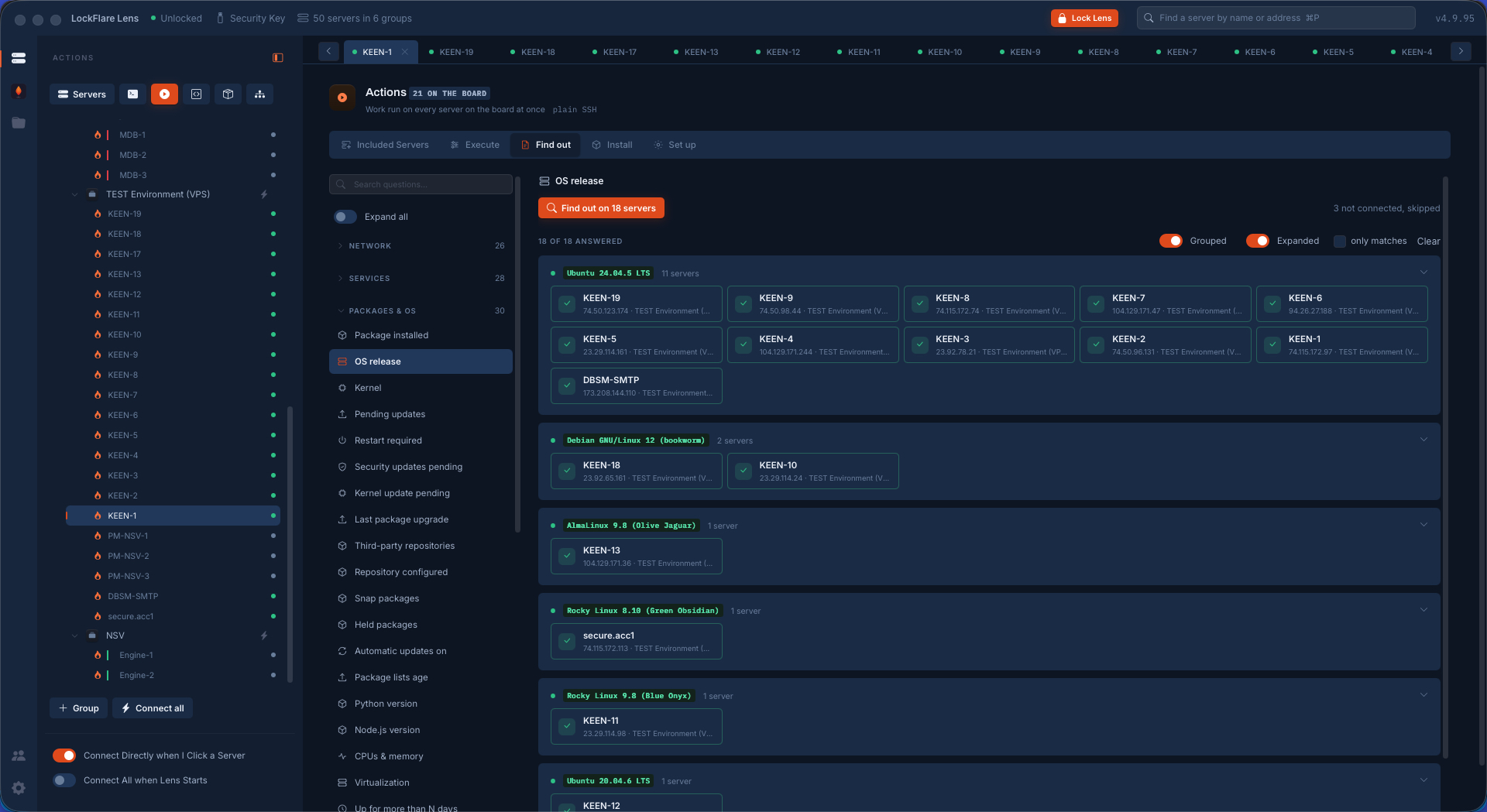Click the results panel scrollbar
Image resolution: width=1487 pixels, height=812 pixels.
pos(1446,468)
